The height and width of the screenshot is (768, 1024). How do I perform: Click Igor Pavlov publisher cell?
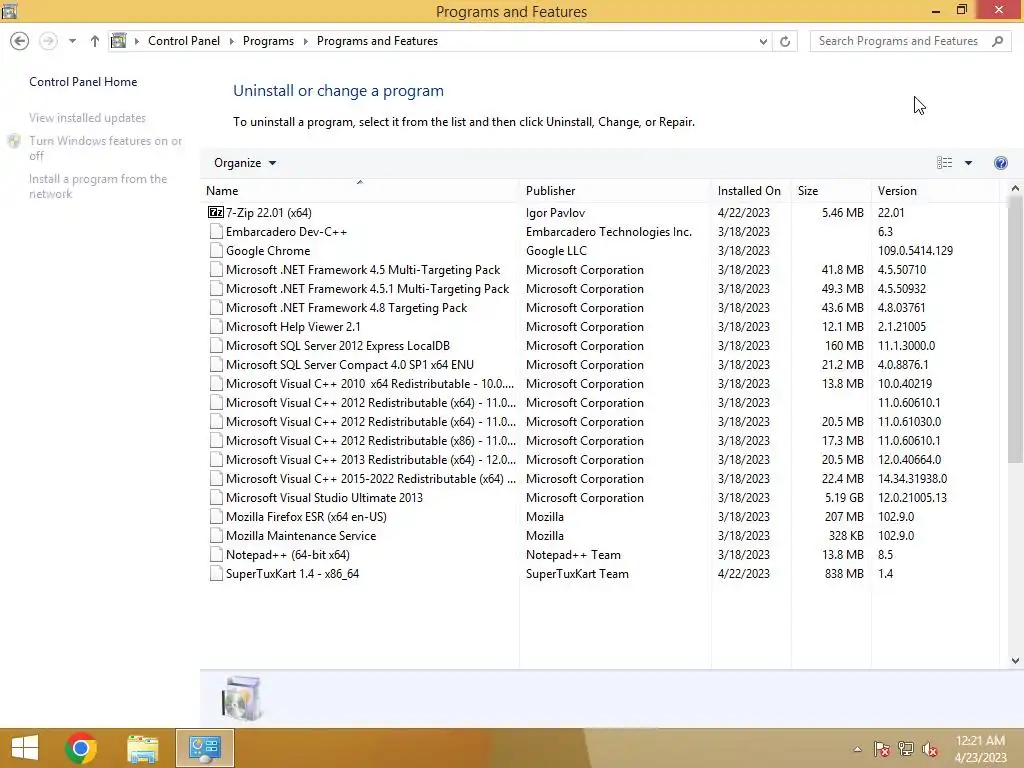pyautogui.click(x=555, y=212)
